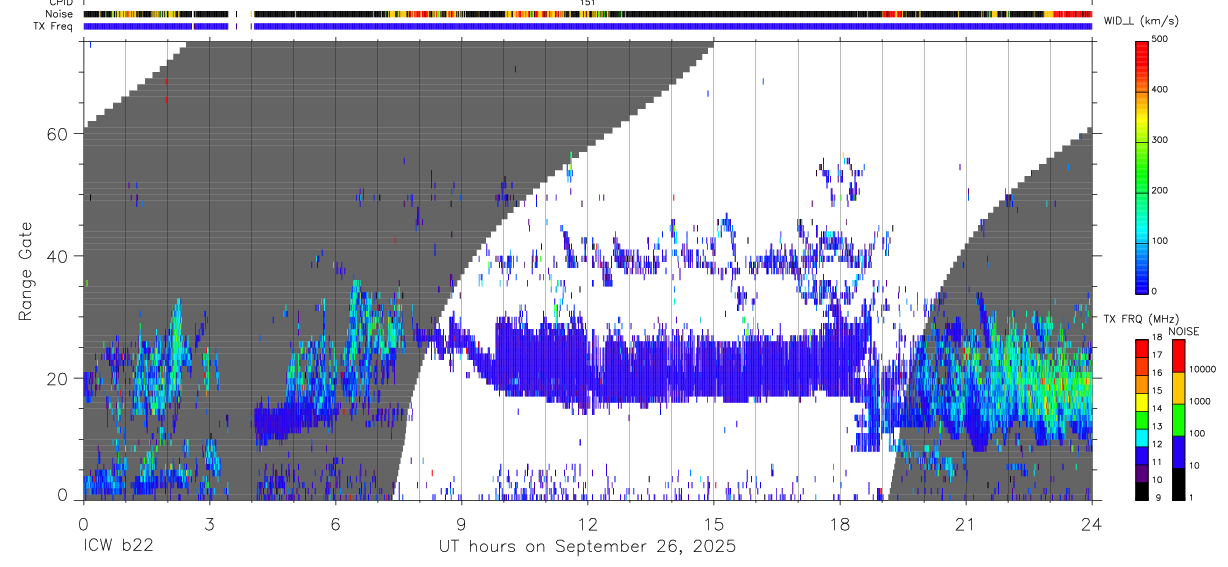Click the '18' hour label on the x-axis
Viewport: 1228px width, 567px height.
click(x=840, y=522)
